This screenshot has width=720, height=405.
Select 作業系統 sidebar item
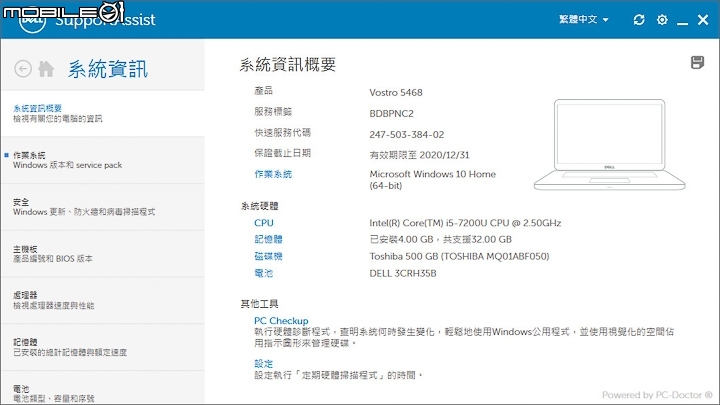click(103, 160)
